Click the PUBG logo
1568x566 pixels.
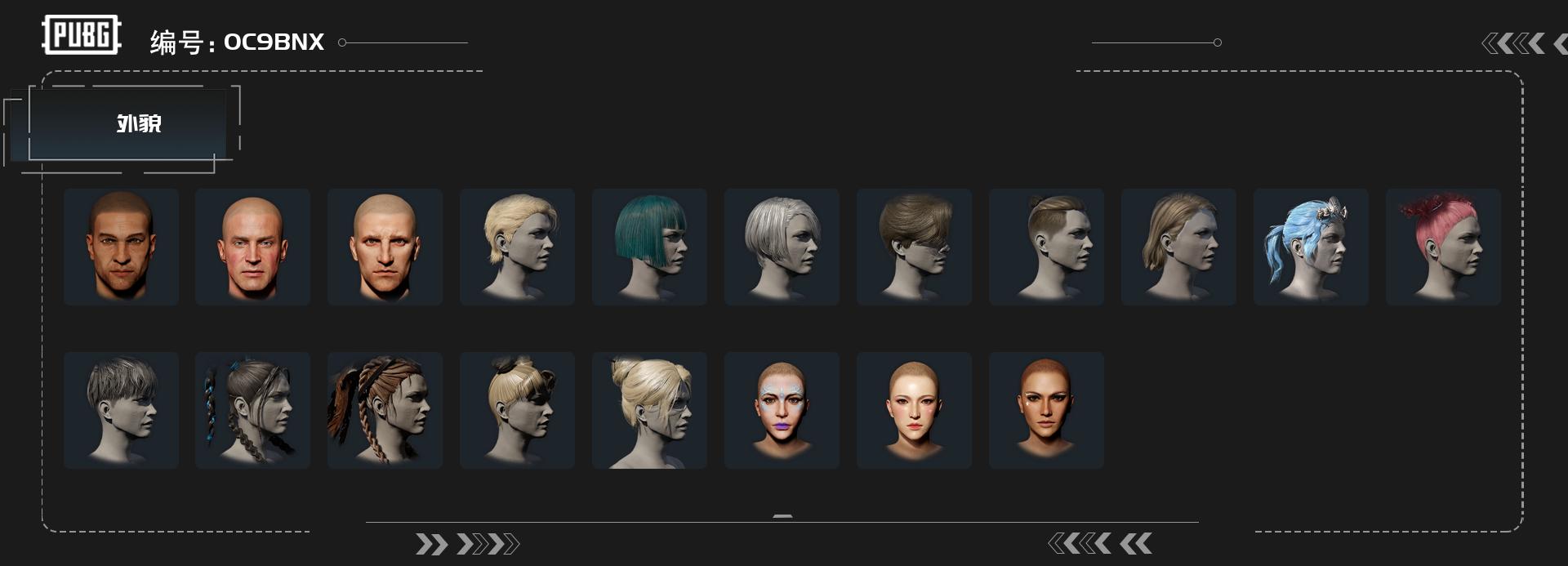82,35
